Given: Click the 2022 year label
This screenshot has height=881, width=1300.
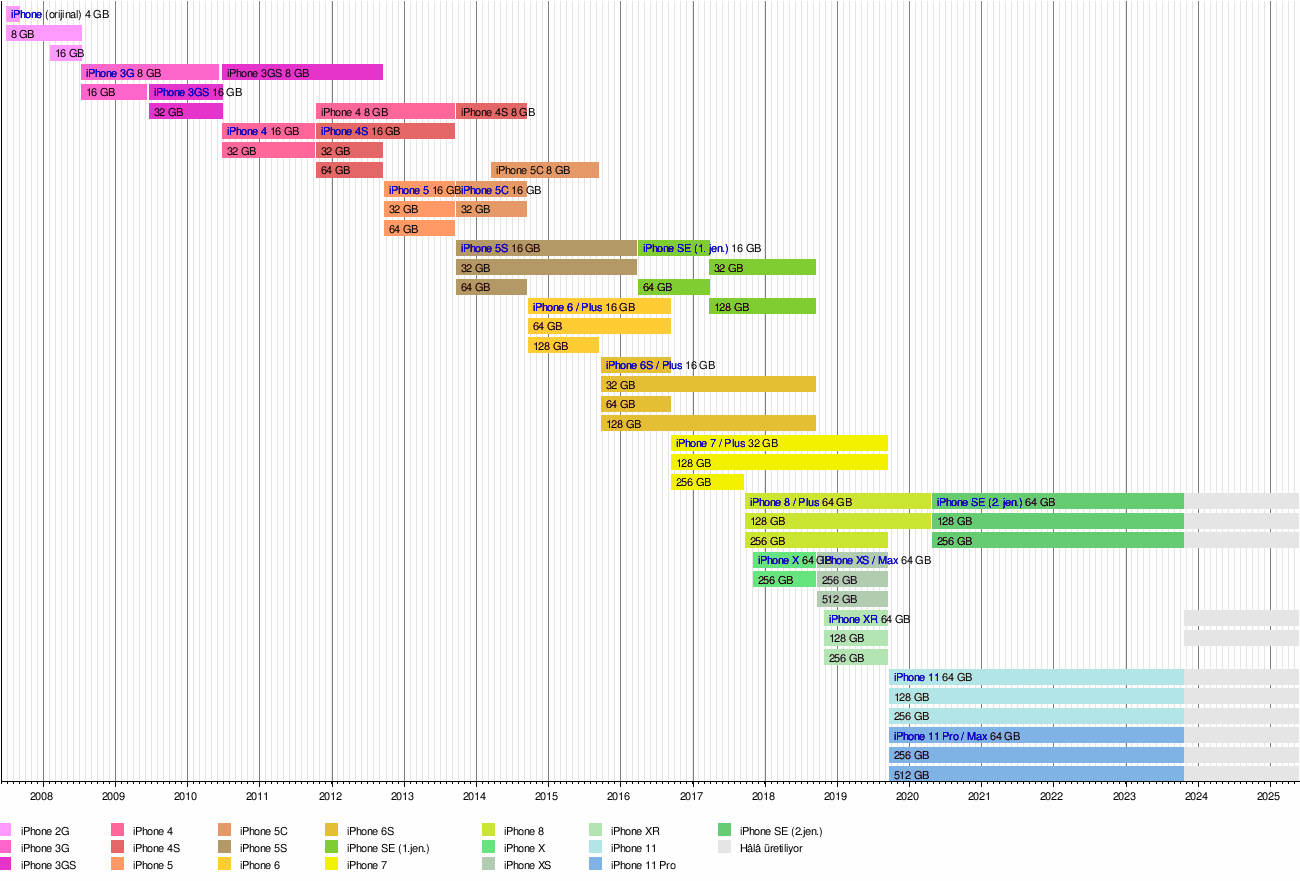Looking at the screenshot, I should tap(1052, 797).
